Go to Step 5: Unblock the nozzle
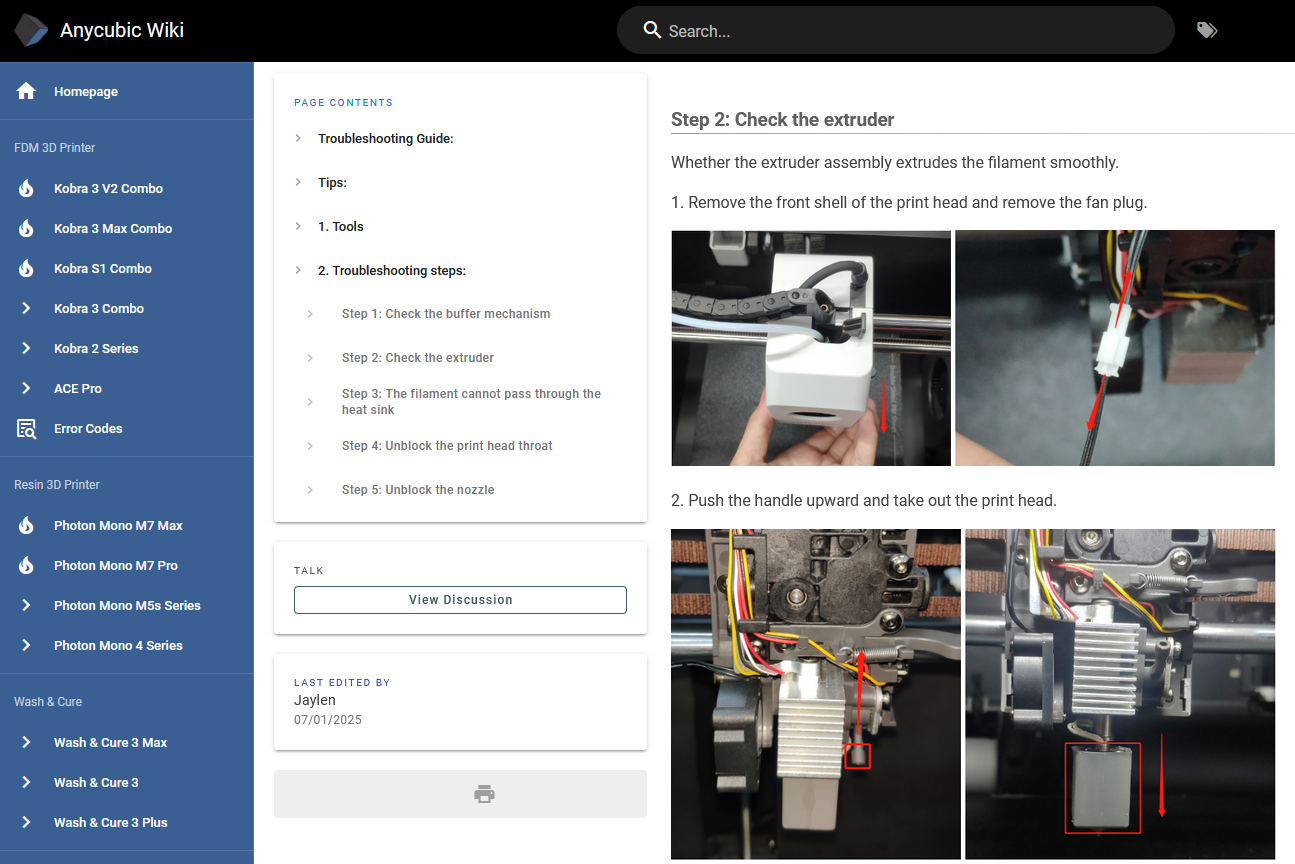1295x864 pixels. tap(418, 490)
